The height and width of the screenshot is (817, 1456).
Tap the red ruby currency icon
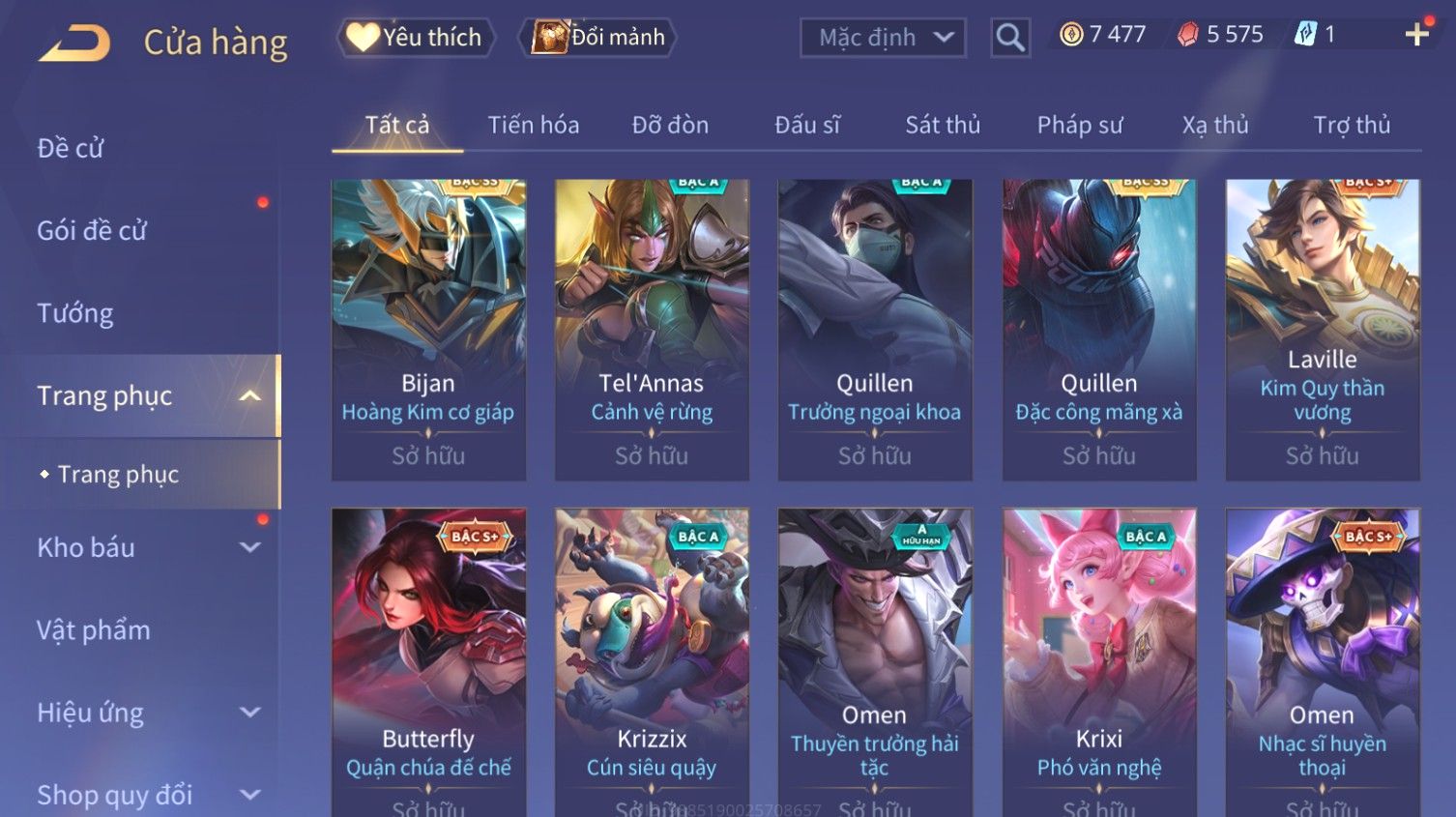click(x=1187, y=35)
